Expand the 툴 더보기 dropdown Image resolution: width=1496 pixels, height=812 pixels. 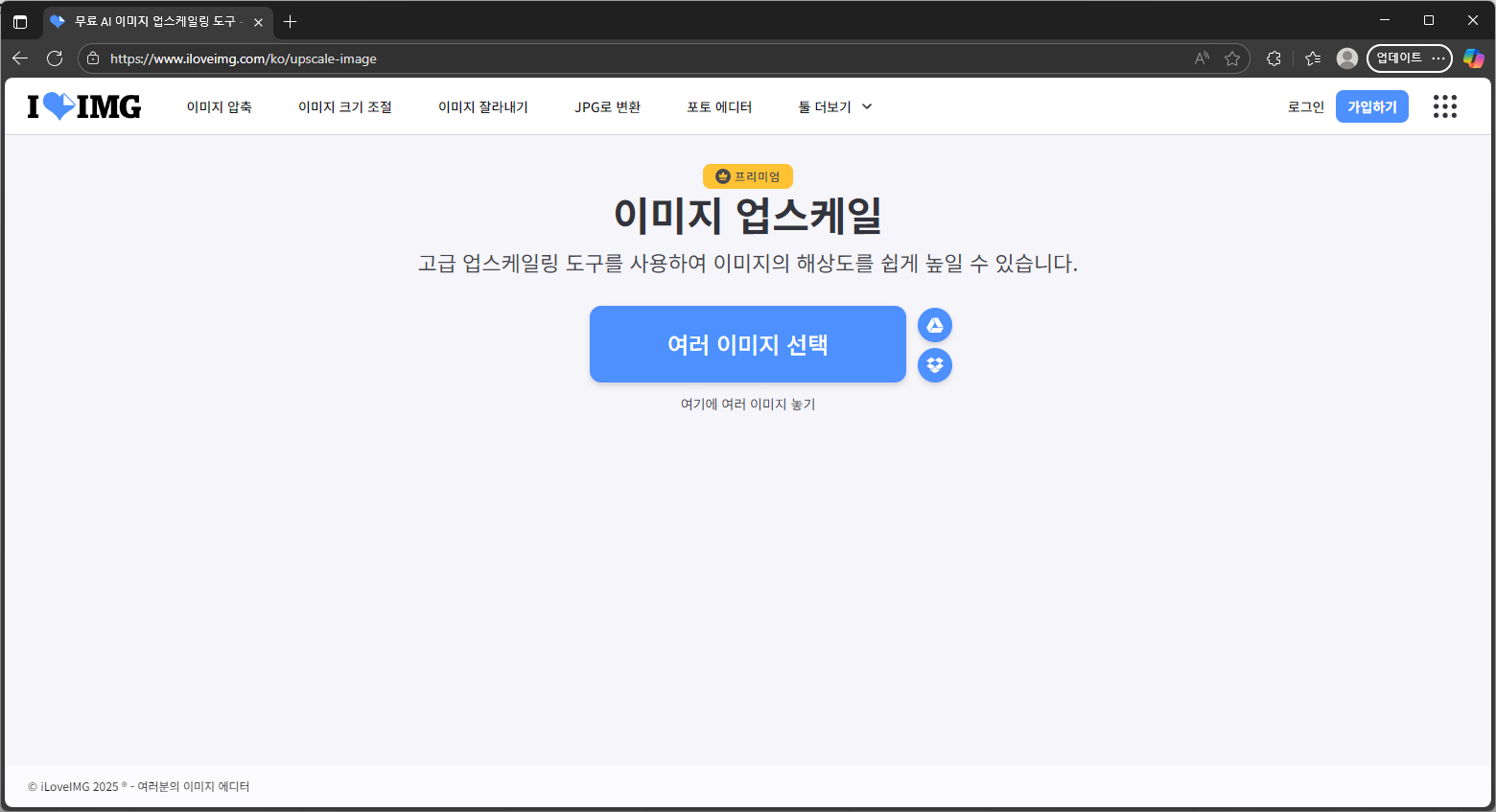coord(833,106)
